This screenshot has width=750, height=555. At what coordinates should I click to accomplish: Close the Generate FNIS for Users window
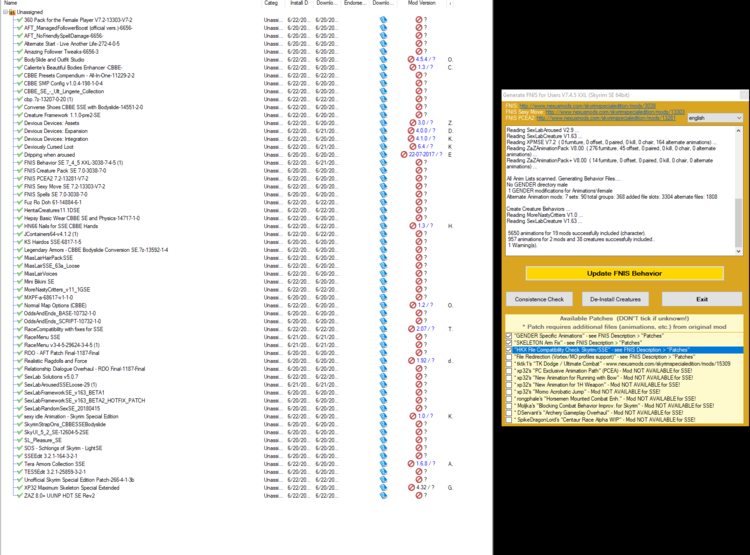point(743,95)
